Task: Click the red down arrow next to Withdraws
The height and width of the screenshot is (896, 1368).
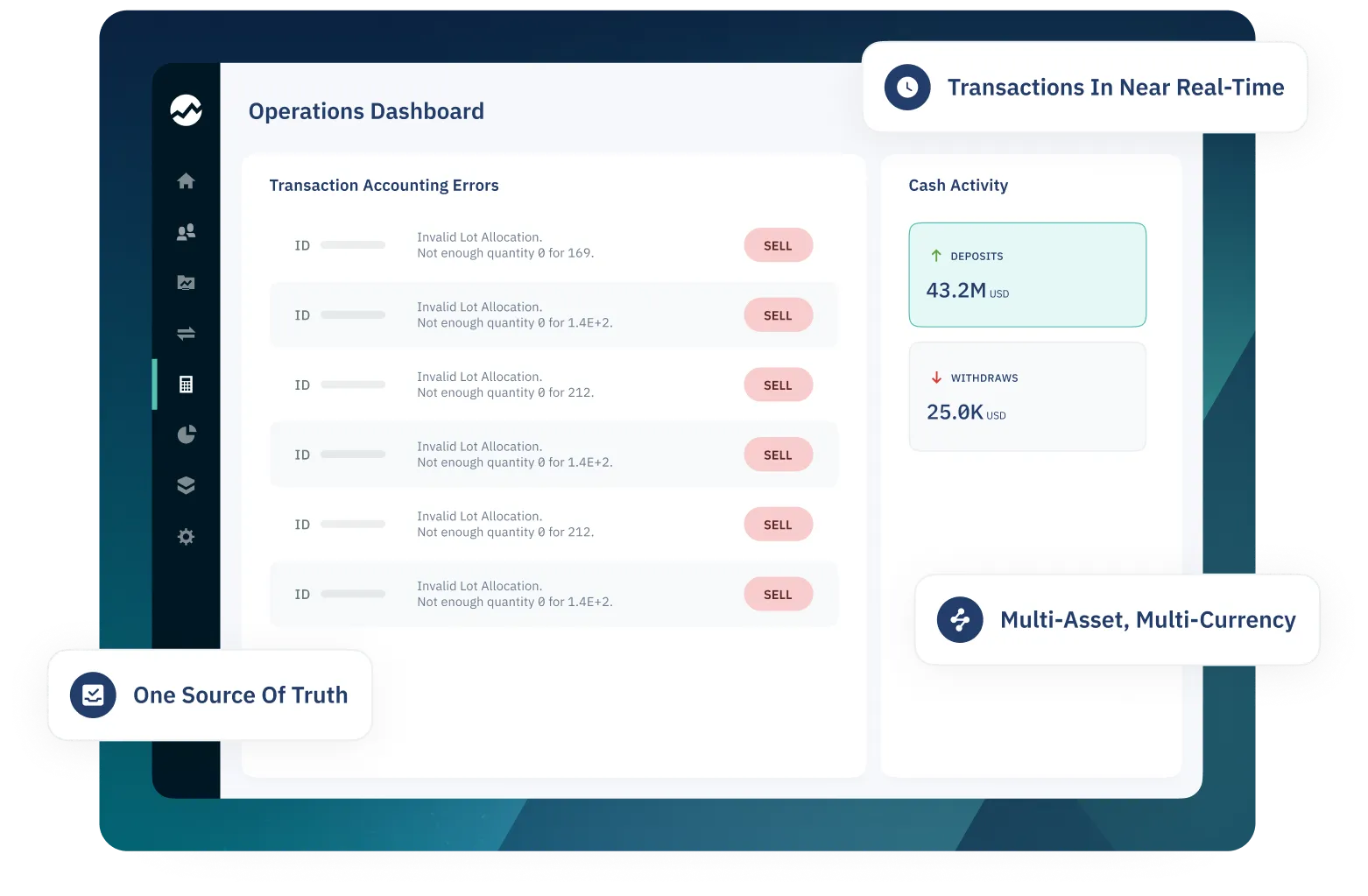Action: click(x=936, y=377)
